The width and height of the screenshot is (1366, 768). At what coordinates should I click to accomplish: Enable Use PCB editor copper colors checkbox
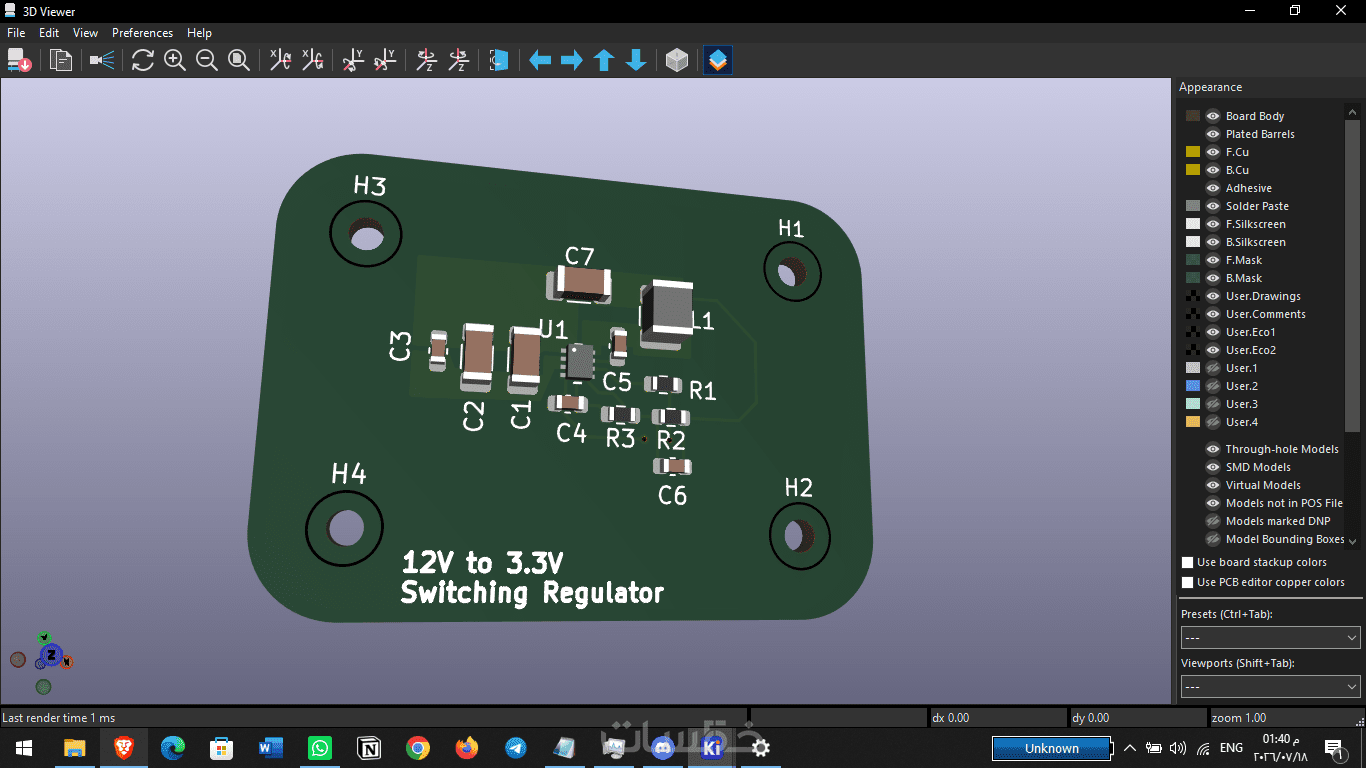point(1188,582)
